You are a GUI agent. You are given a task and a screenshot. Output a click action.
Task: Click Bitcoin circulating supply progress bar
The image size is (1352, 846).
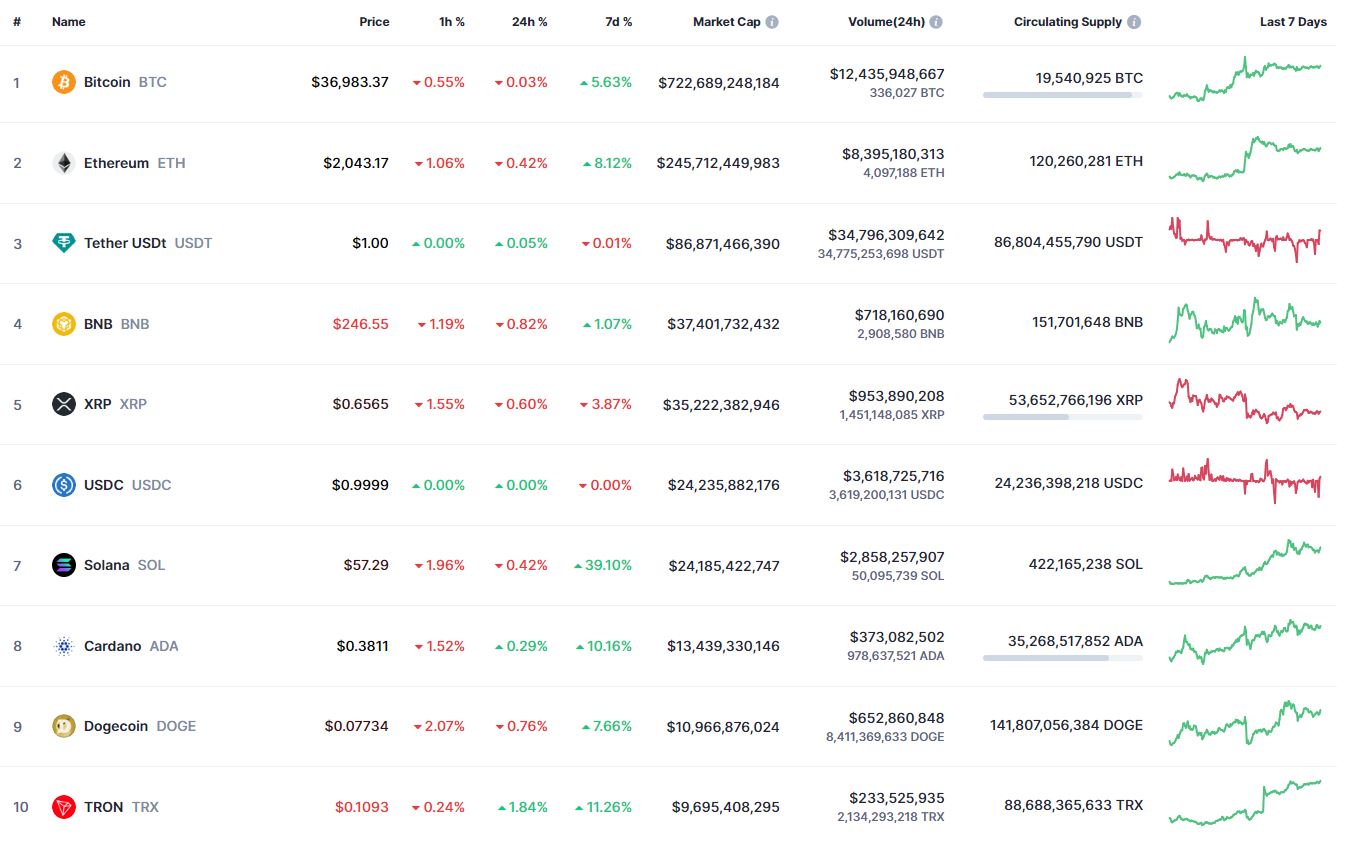(x=1063, y=95)
